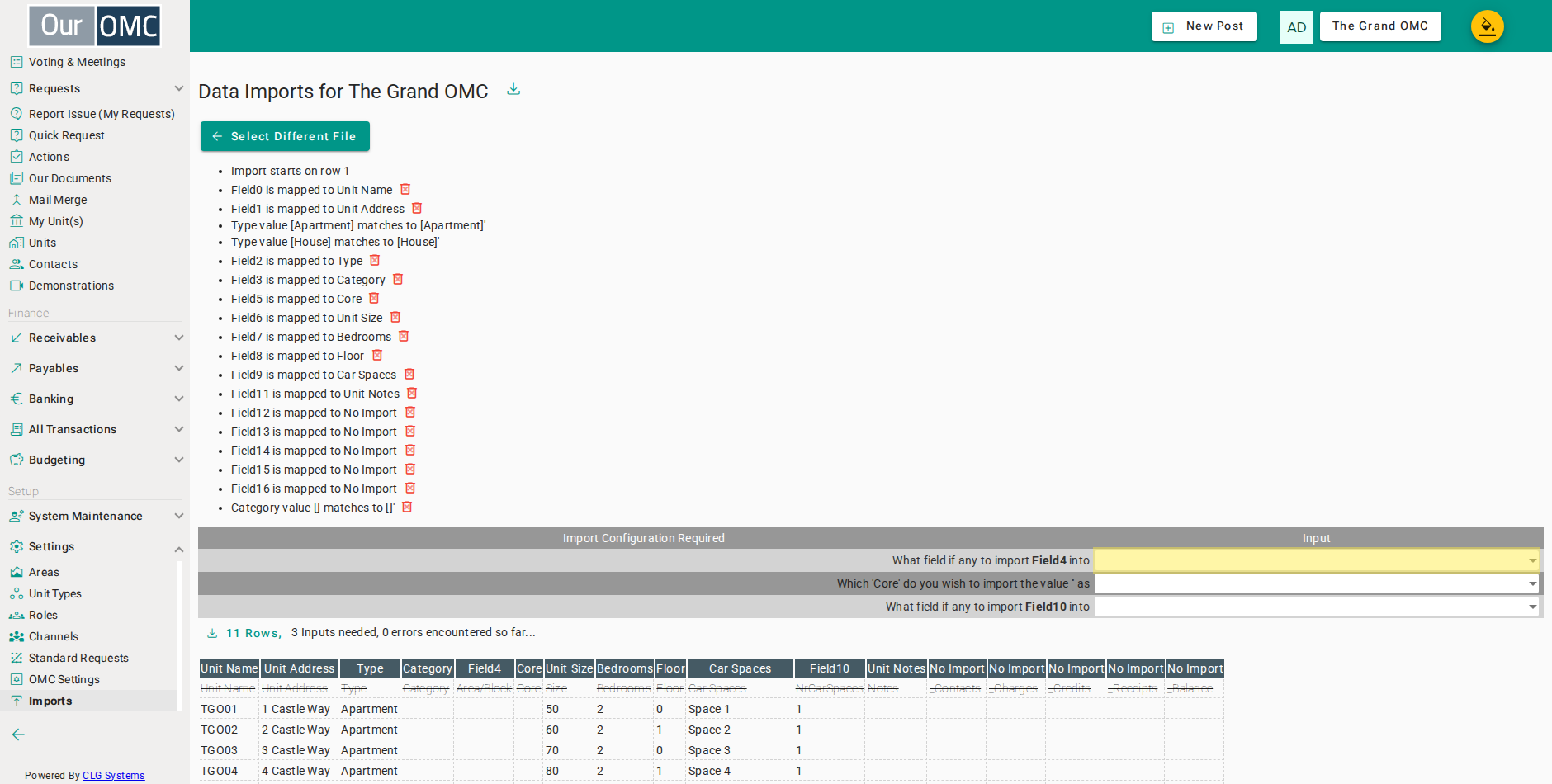Remove the Field16 No Import mapping
1552x784 pixels.
click(410, 489)
